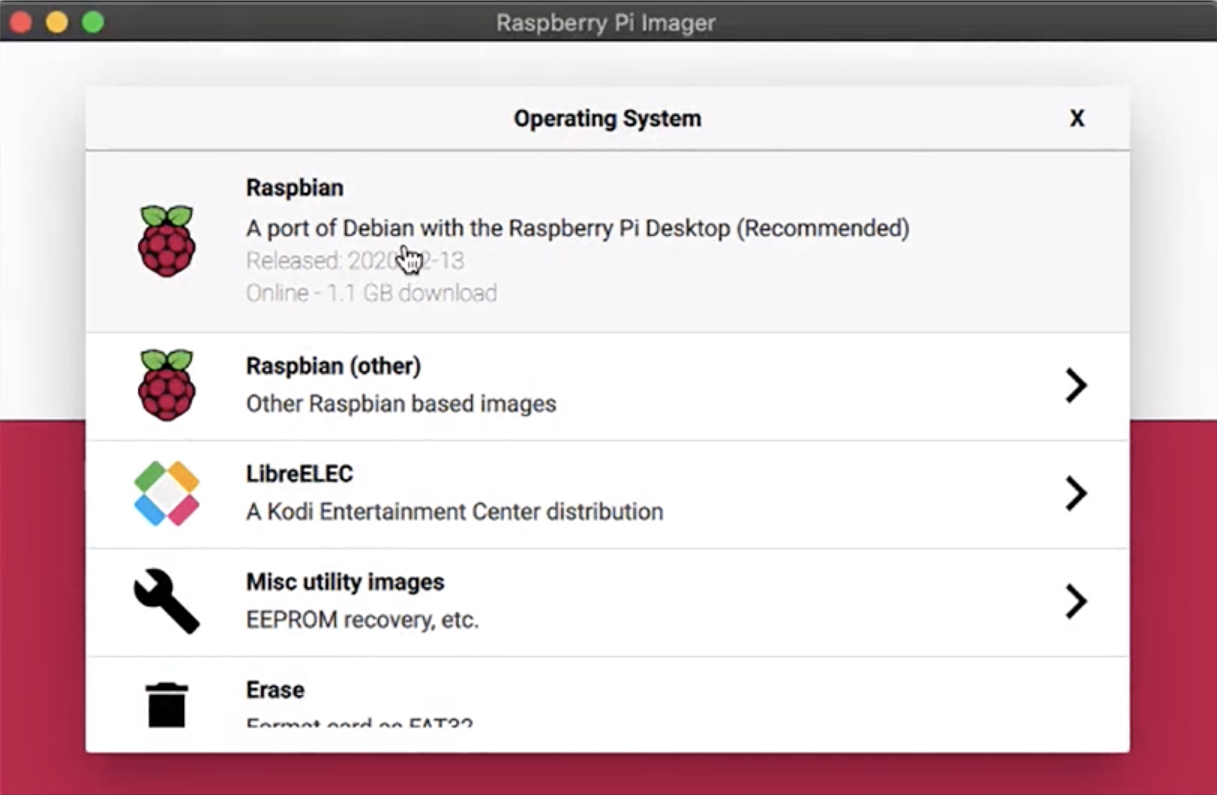Choose the recommended Debian port option
The width and height of the screenshot is (1217, 795).
point(577,228)
